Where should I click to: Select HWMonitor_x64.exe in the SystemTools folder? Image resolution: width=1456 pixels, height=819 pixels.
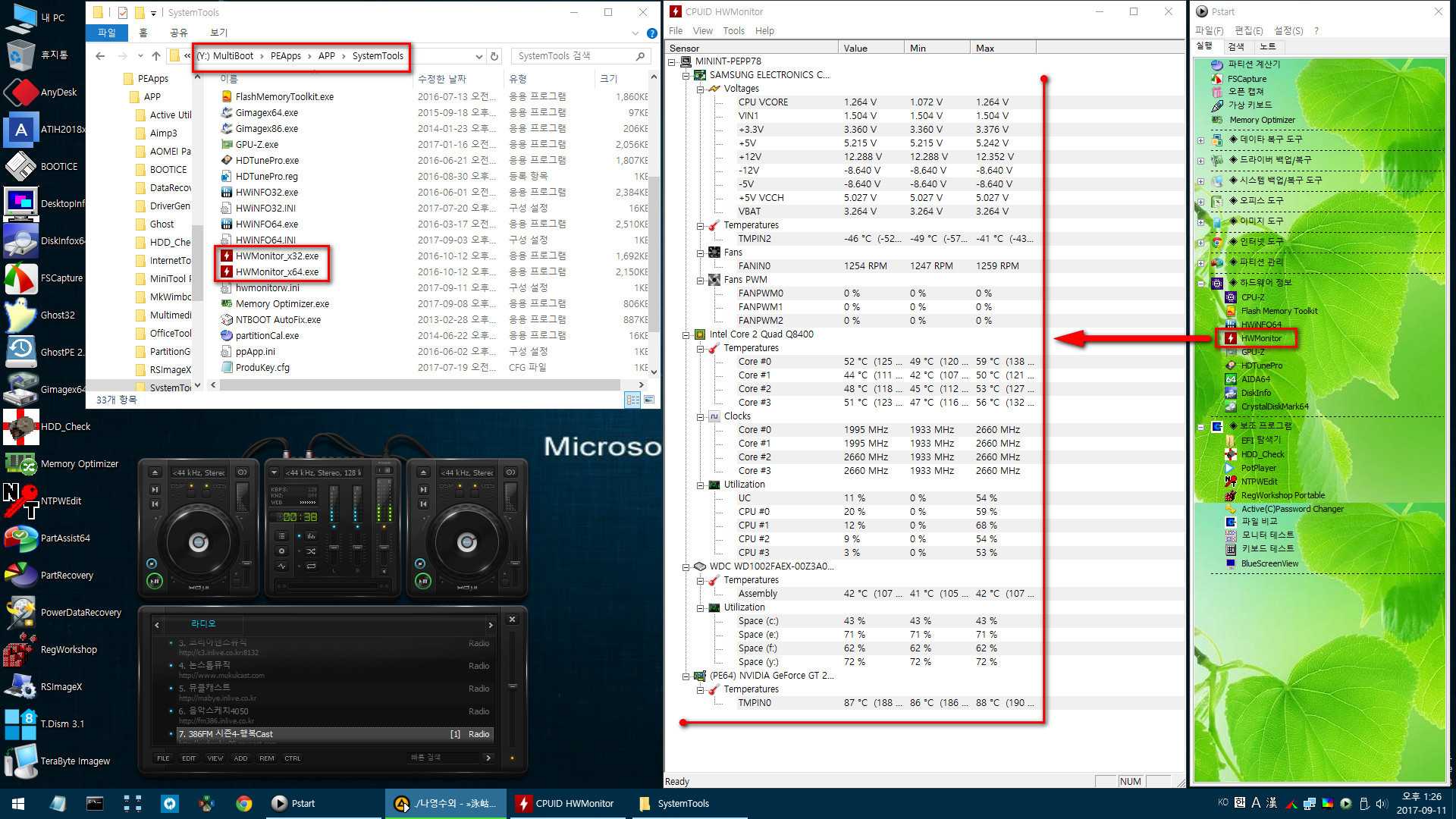277,271
